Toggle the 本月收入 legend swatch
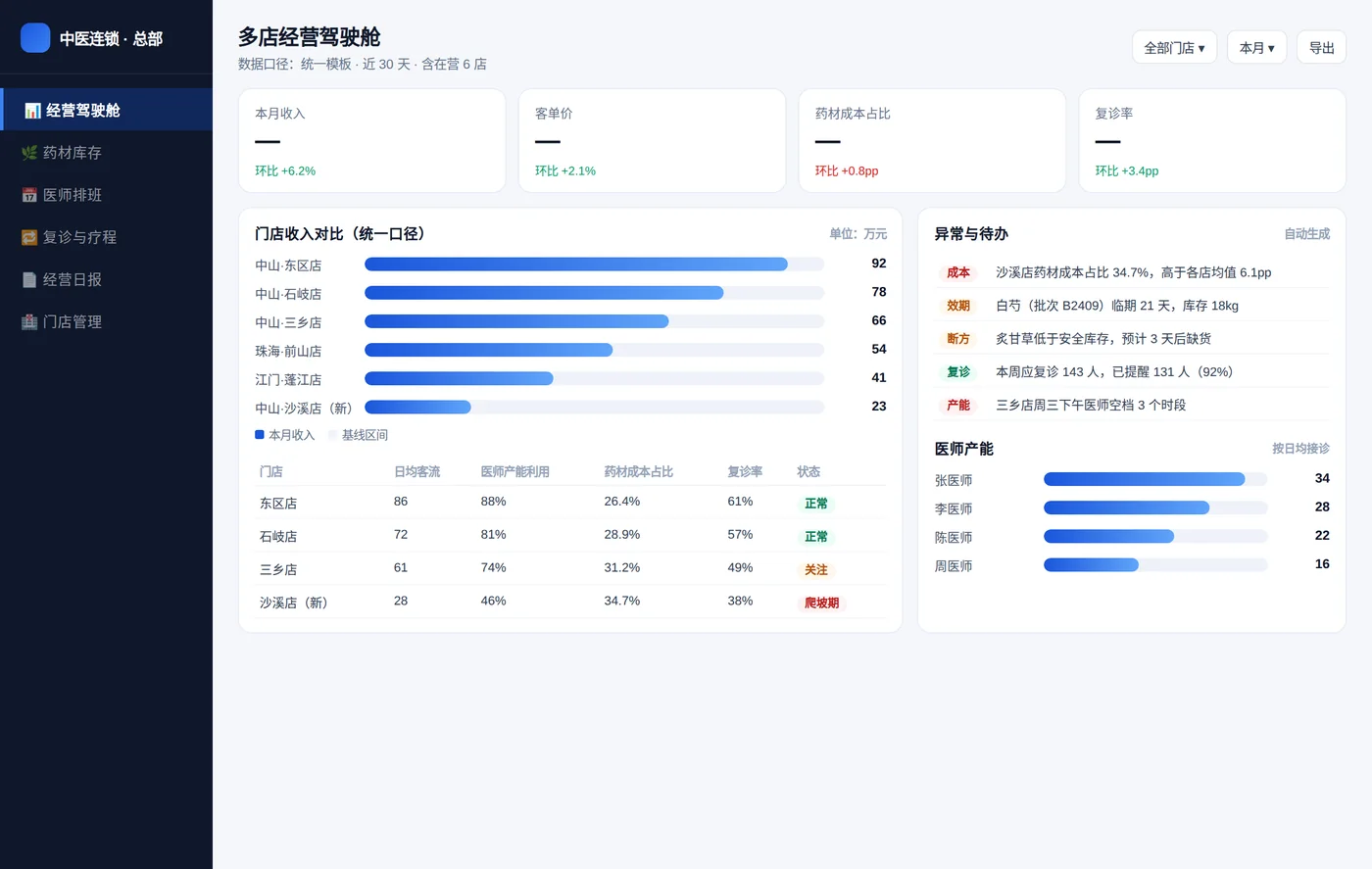Image resolution: width=1372 pixels, height=869 pixels. (x=260, y=434)
